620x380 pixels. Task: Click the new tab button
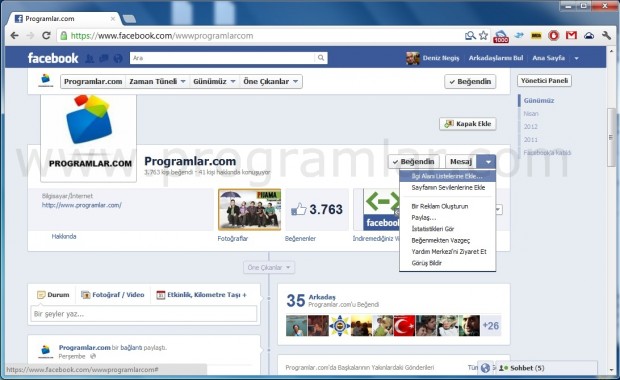tap(129, 19)
